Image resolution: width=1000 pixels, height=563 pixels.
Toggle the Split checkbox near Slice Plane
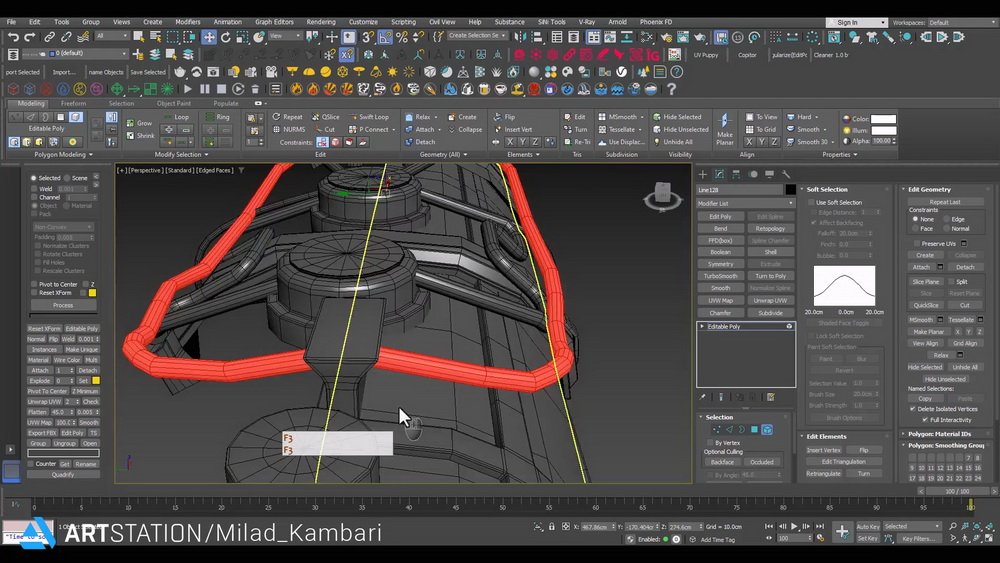pos(952,281)
